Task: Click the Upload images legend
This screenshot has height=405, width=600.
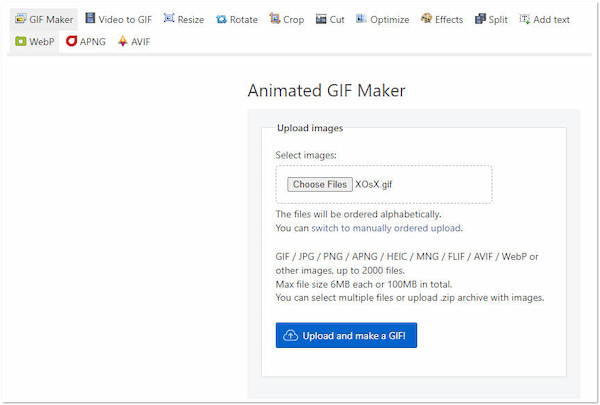Action: [310, 128]
